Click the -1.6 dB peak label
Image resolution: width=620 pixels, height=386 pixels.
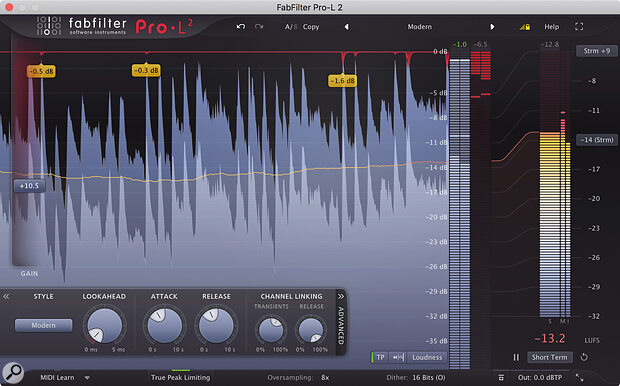(x=342, y=81)
